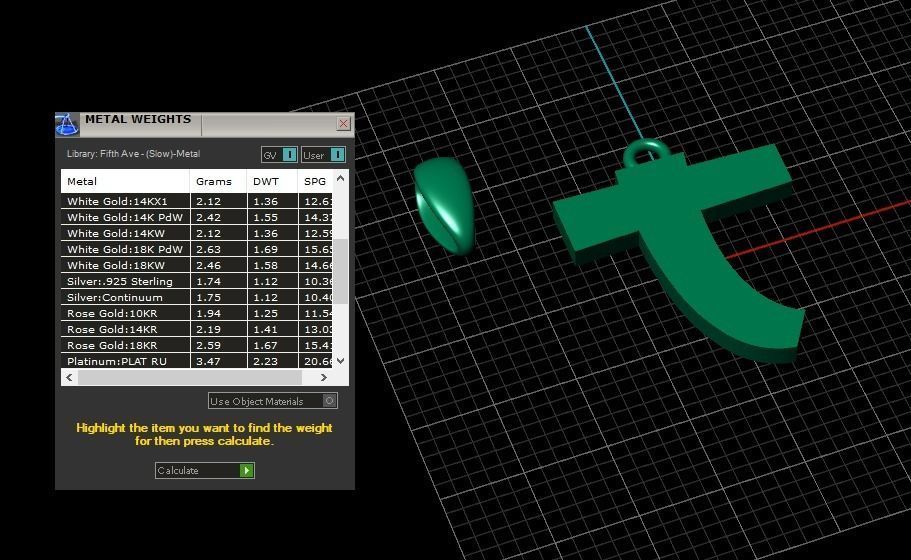Screen dimensions: 911x560
Task: Select the Rose Gold:18KR row
Action: point(197,345)
